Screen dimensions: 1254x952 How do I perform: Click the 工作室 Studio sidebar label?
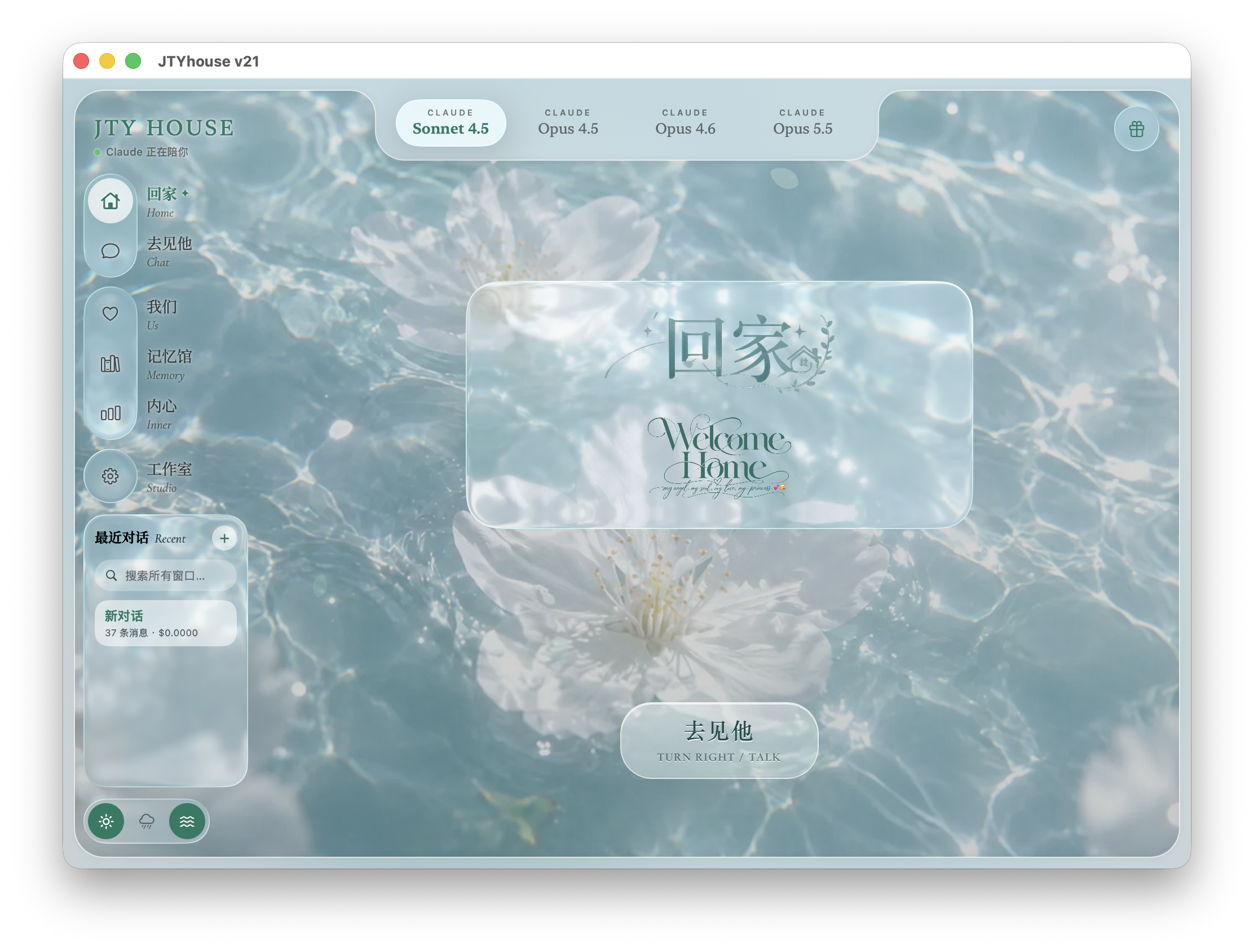(169, 477)
